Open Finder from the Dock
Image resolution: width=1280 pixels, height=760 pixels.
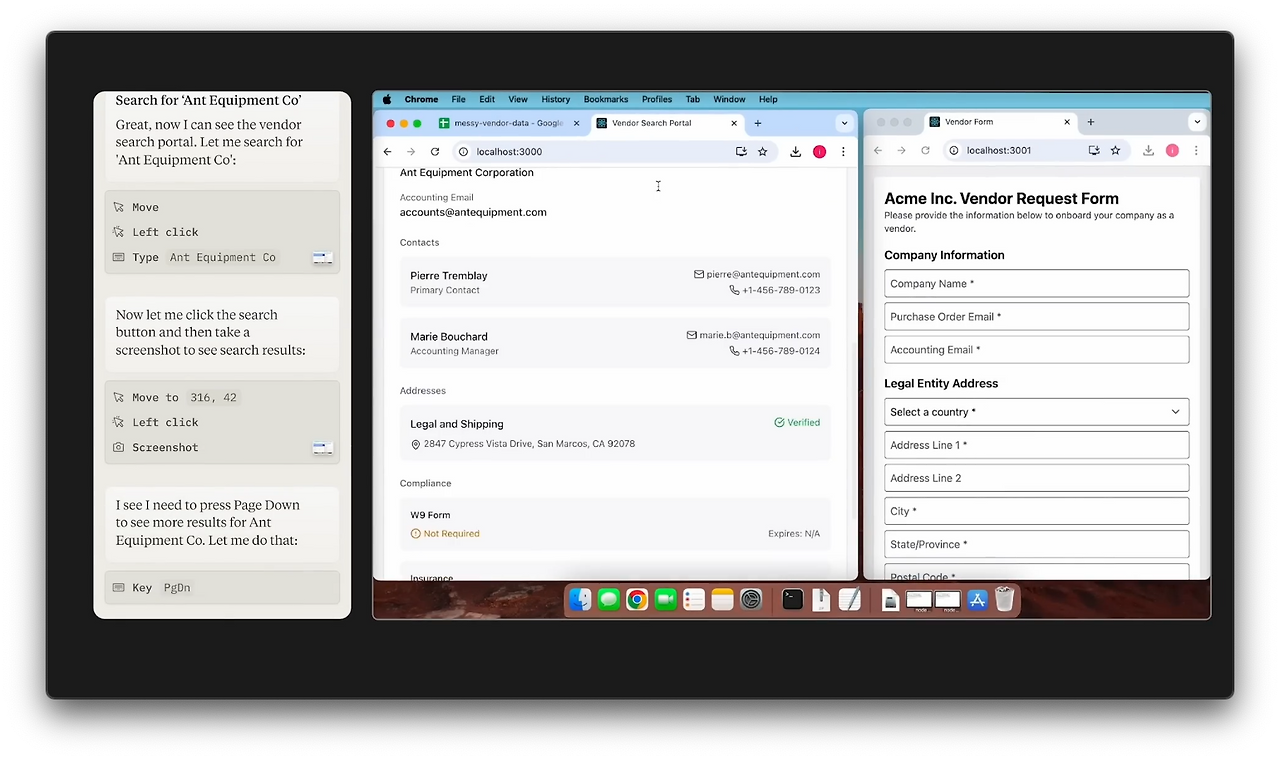(580, 600)
